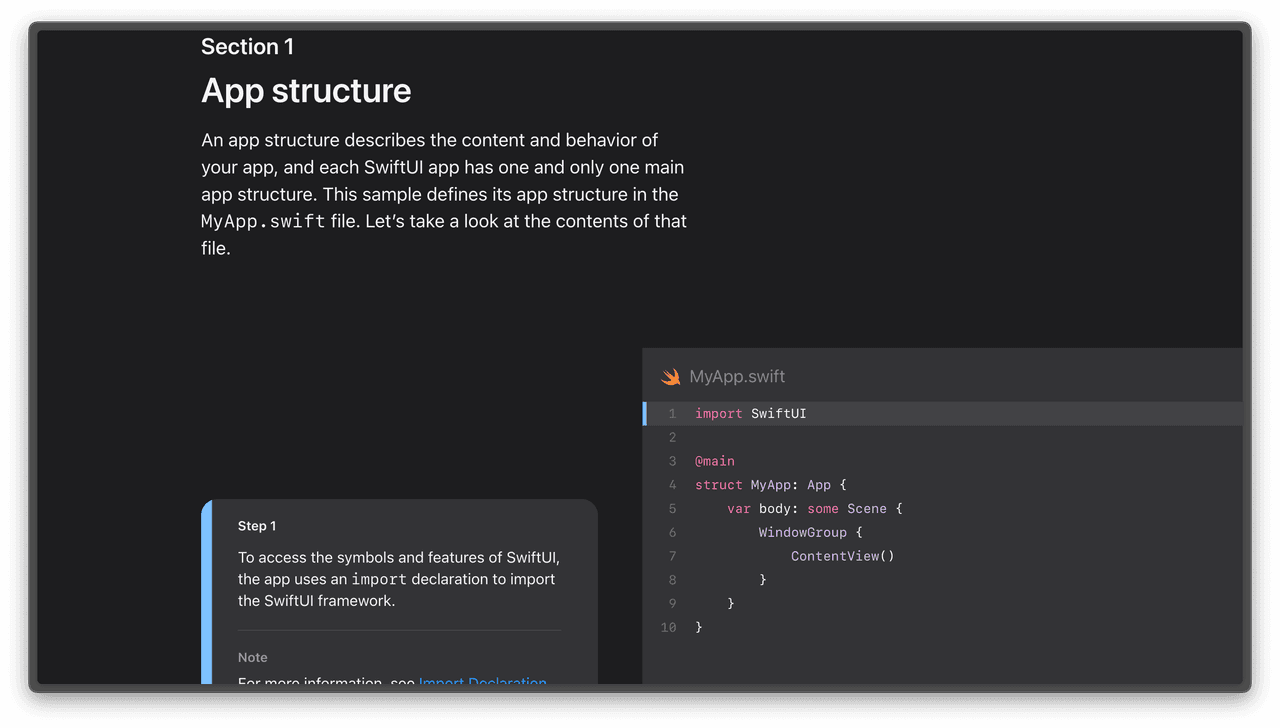Select the "Step 1" card title
The height and width of the screenshot is (728, 1280).
[257, 526]
